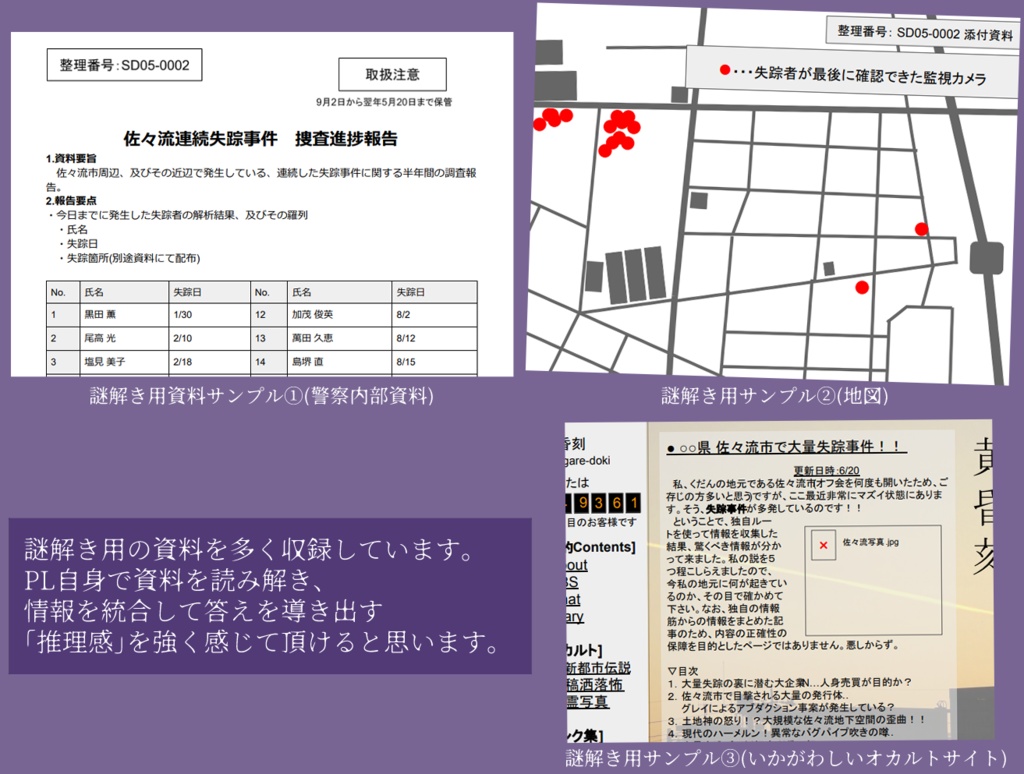Click the bold 失踪事件 text in the article
Image resolution: width=1024 pixels, height=774 pixels.
point(728,508)
